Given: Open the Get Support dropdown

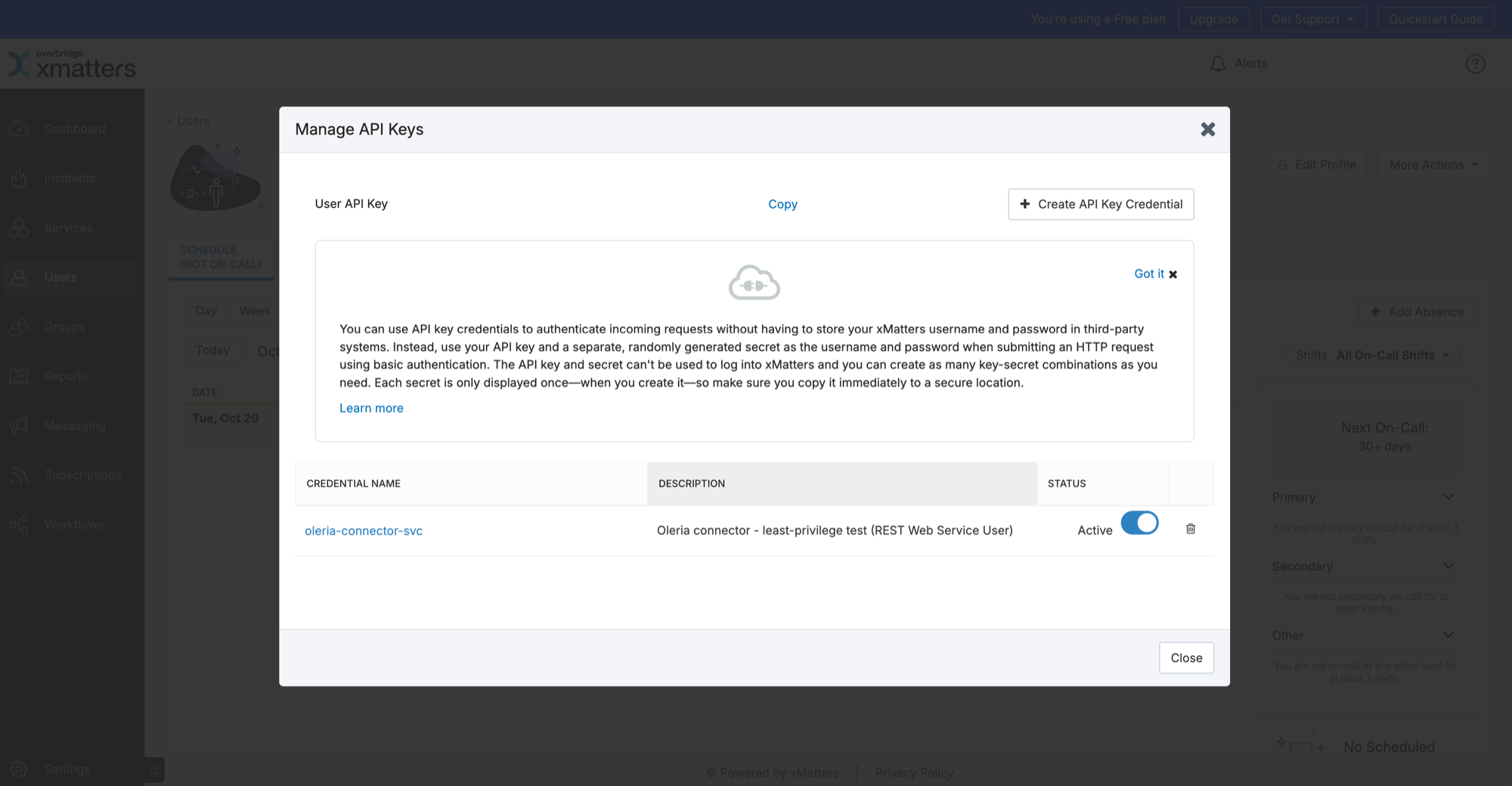Looking at the screenshot, I should pos(1313,19).
